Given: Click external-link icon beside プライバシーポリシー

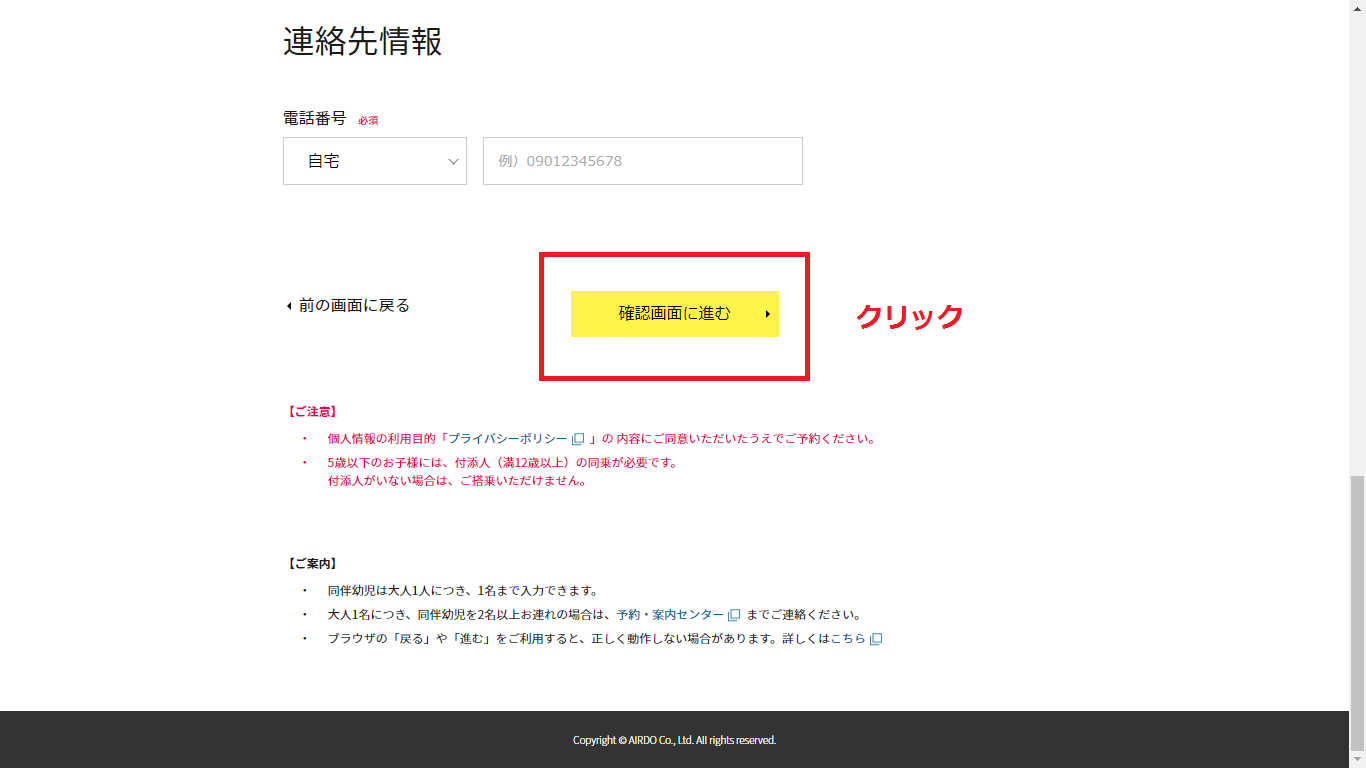Looking at the screenshot, I should click(x=578, y=439).
